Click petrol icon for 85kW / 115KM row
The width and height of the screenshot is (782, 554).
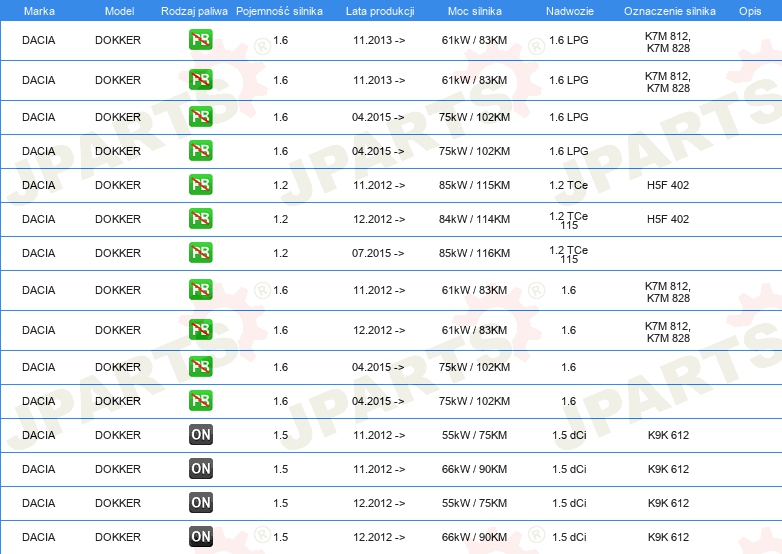click(x=200, y=185)
